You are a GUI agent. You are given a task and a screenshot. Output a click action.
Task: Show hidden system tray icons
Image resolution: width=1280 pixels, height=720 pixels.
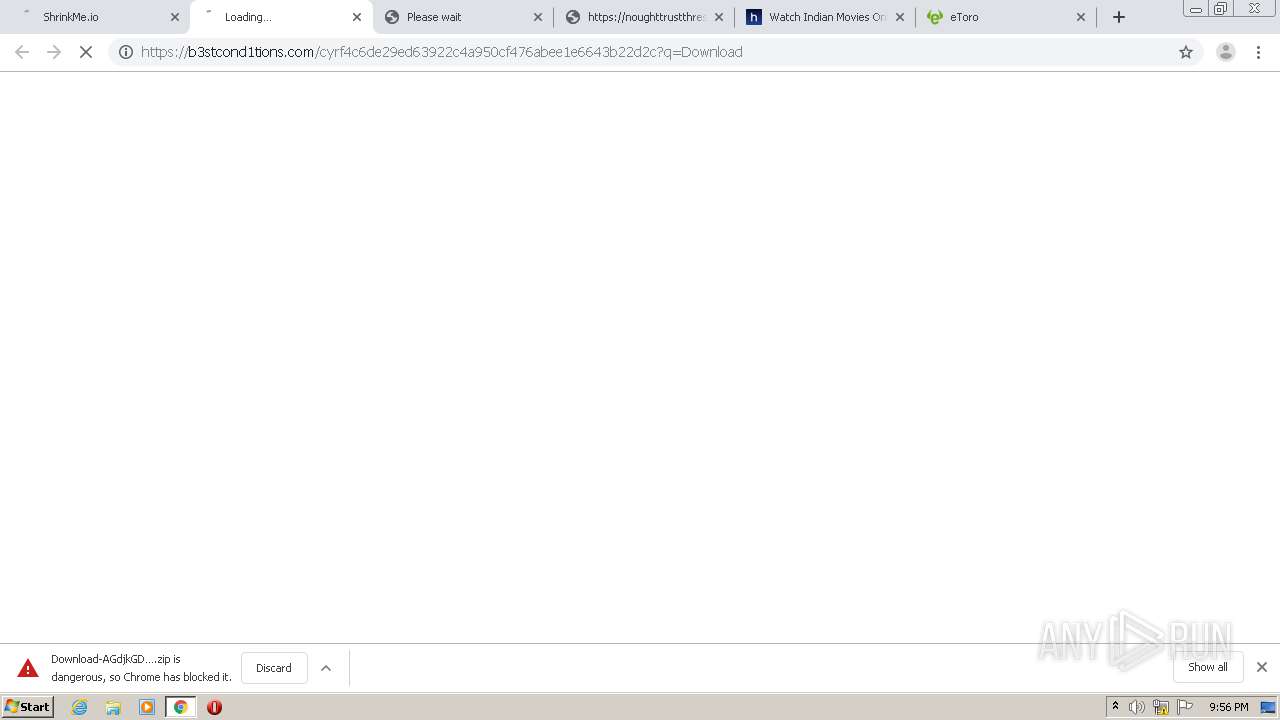[1115, 707]
